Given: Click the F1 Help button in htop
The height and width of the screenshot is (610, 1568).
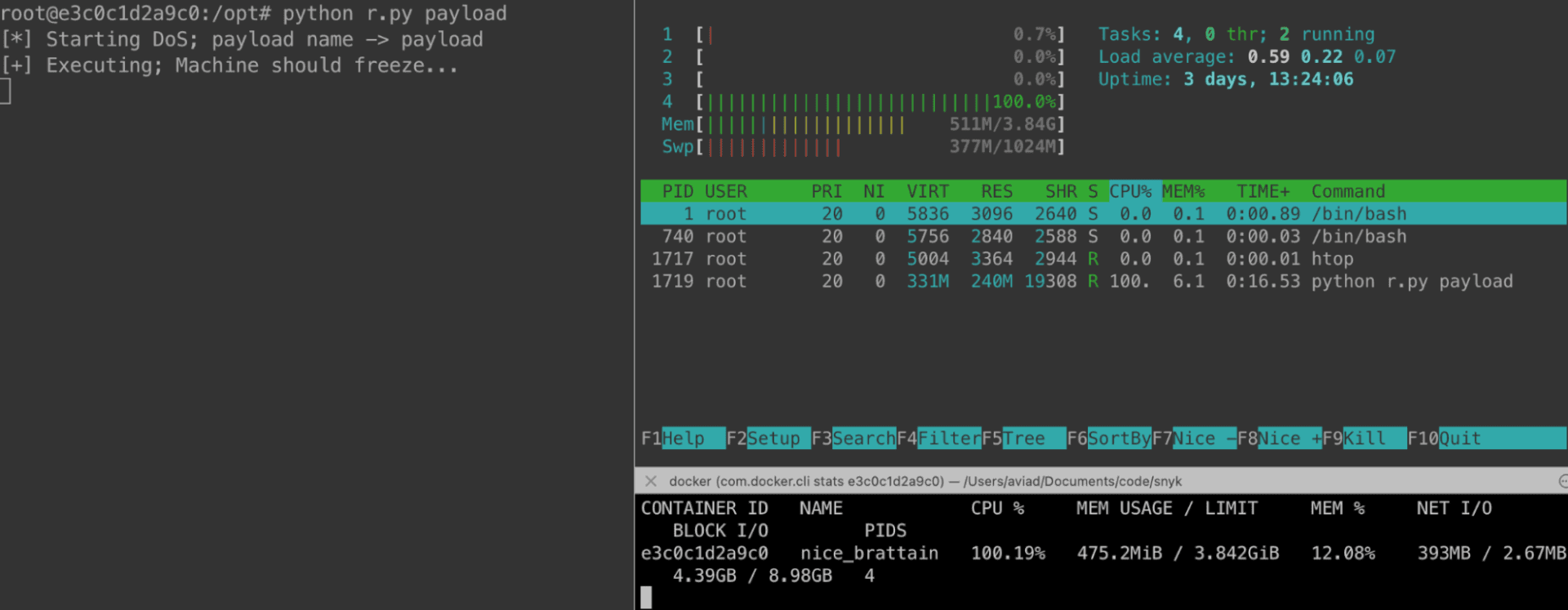Looking at the screenshot, I should click(x=684, y=439).
